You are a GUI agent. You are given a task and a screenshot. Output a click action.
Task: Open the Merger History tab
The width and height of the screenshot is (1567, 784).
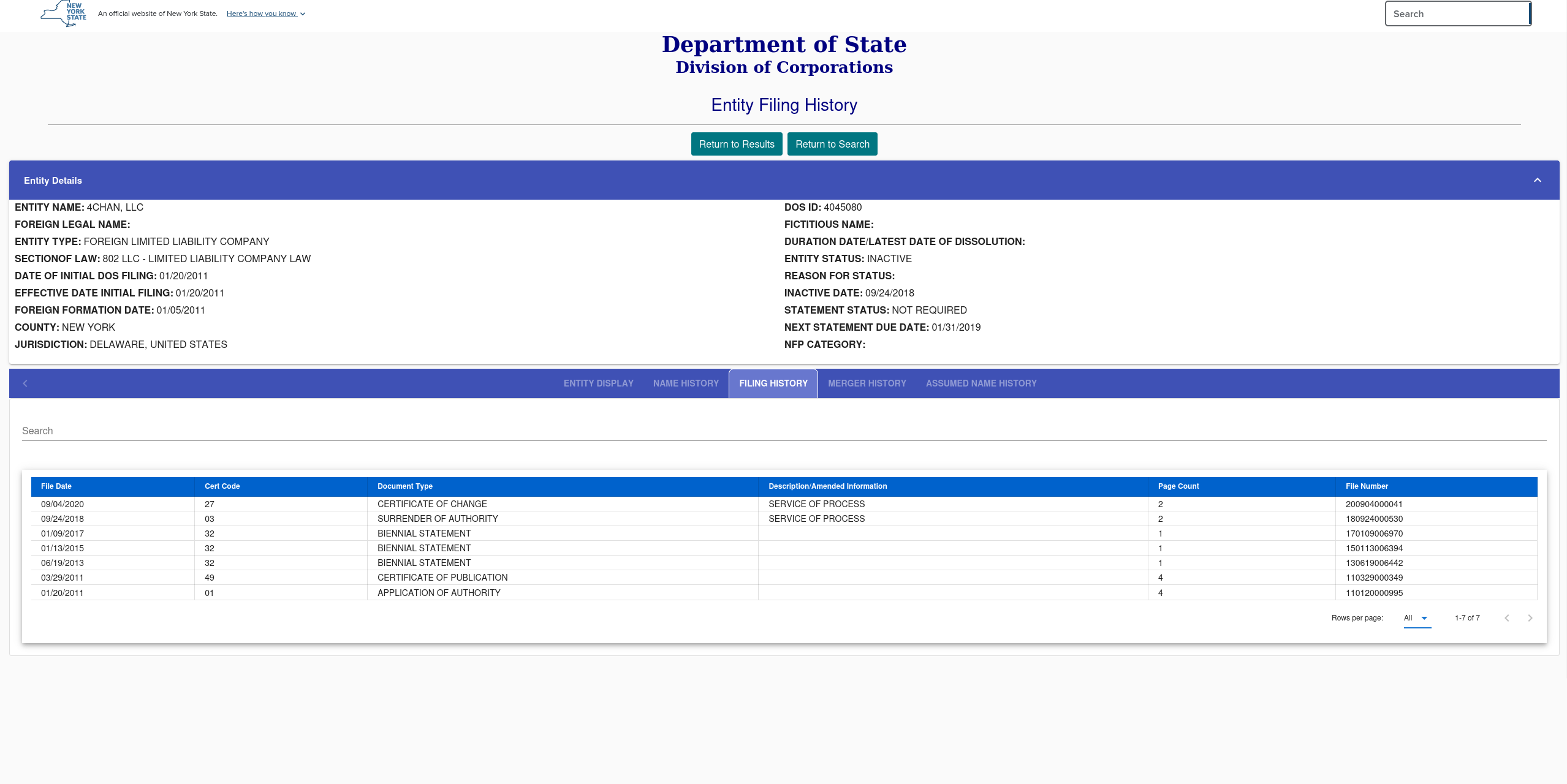tap(867, 383)
